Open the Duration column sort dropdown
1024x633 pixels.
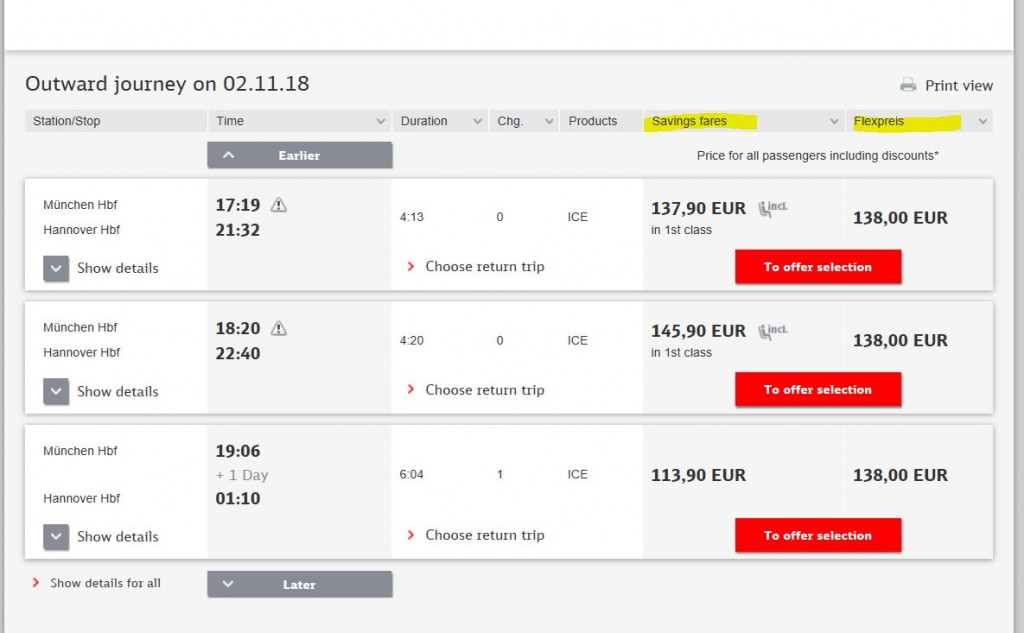click(478, 122)
